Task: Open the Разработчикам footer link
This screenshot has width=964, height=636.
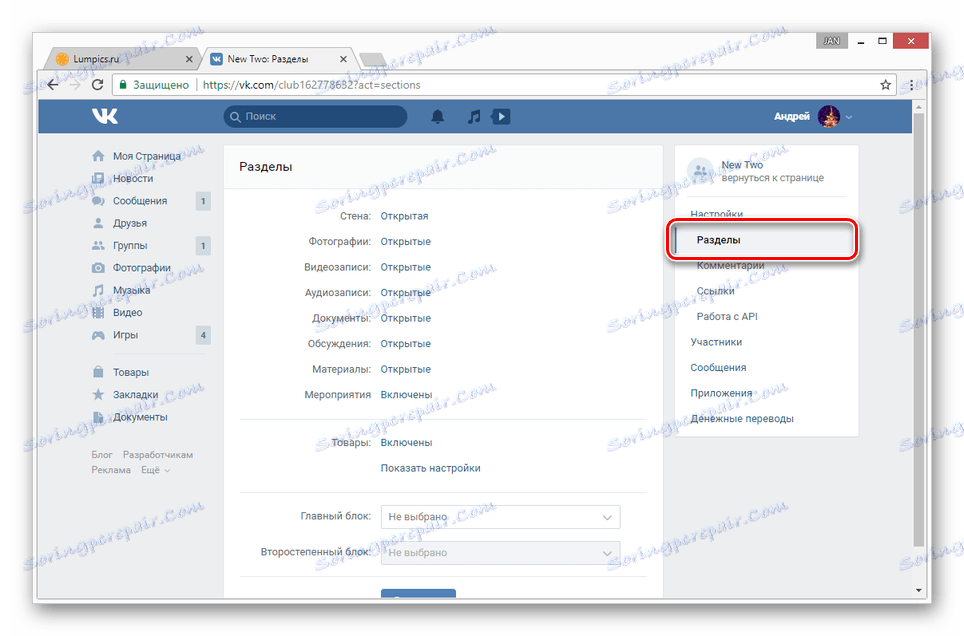Action: pos(157,455)
